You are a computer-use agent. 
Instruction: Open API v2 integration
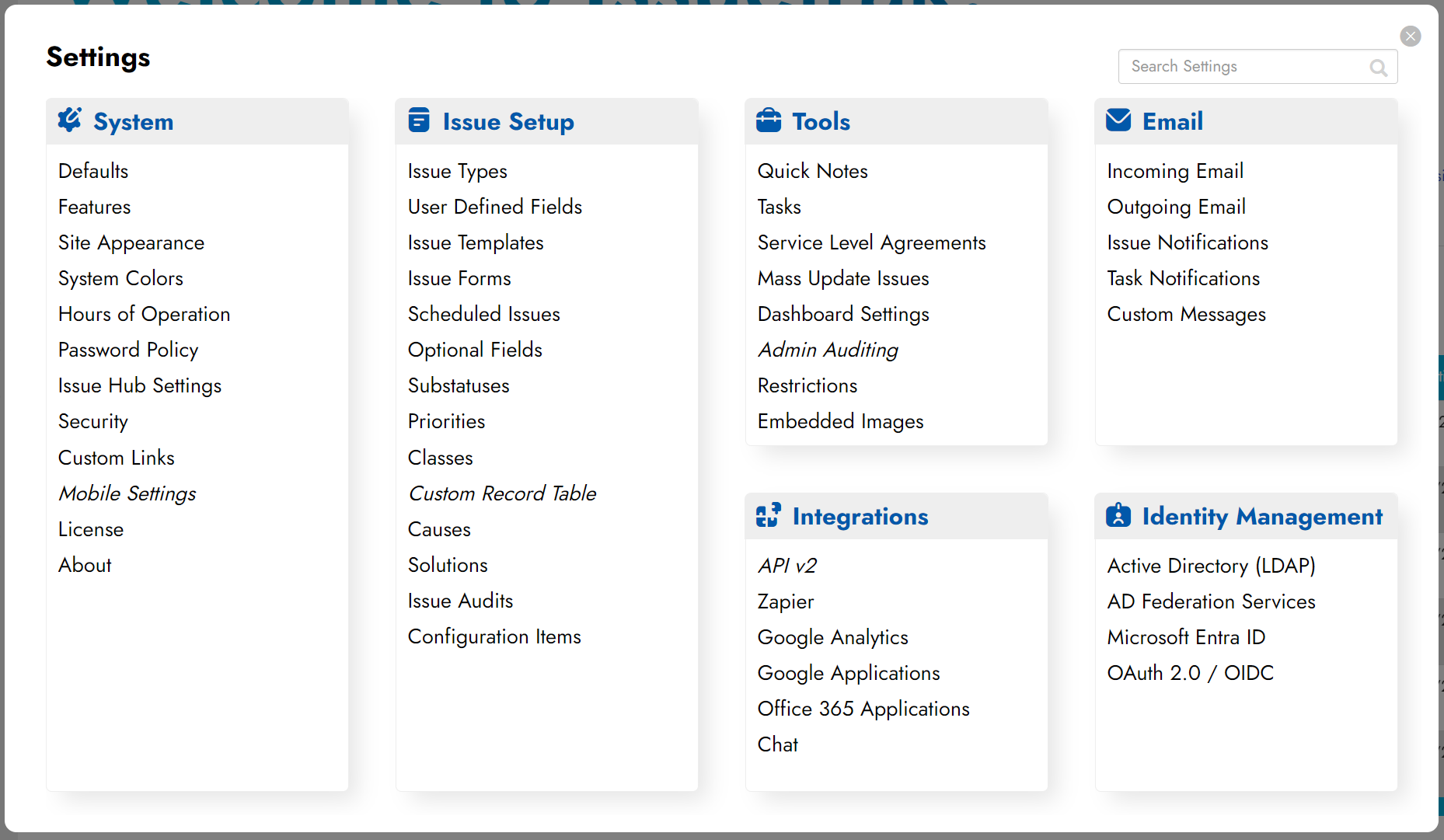point(787,566)
